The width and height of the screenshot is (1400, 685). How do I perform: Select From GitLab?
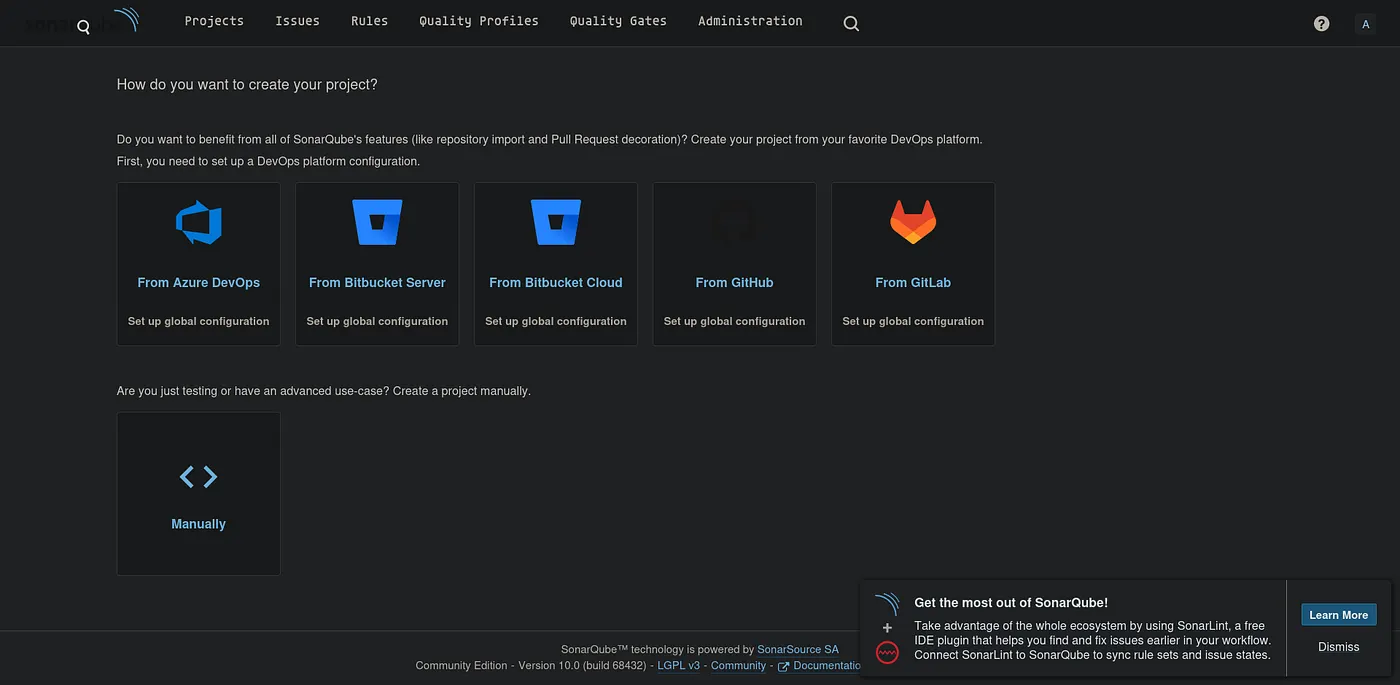tap(913, 283)
